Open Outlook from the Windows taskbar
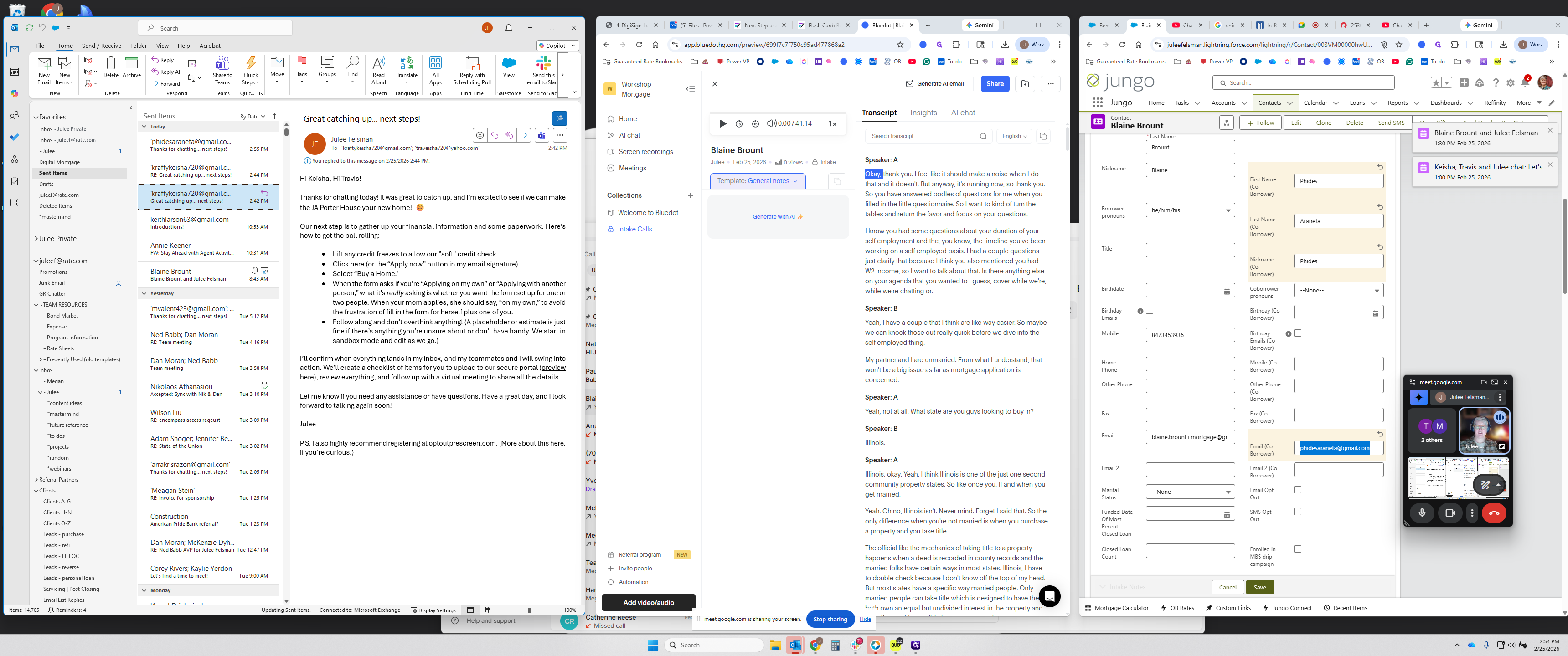 point(795,645)
